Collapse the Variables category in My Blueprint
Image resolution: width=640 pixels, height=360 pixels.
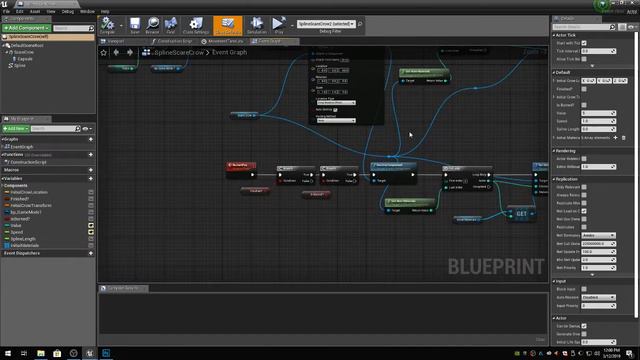click(2, 178)
